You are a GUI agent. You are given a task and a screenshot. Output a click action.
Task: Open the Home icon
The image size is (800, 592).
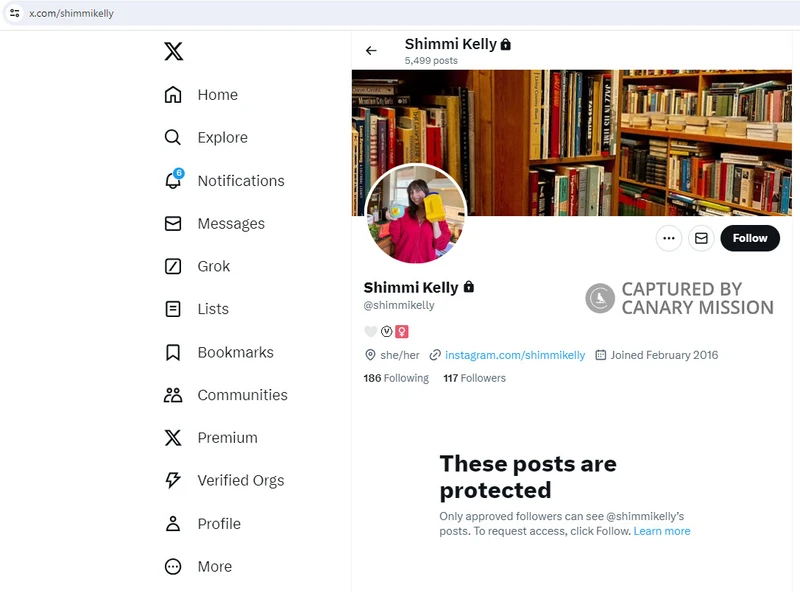coord(173,94)
